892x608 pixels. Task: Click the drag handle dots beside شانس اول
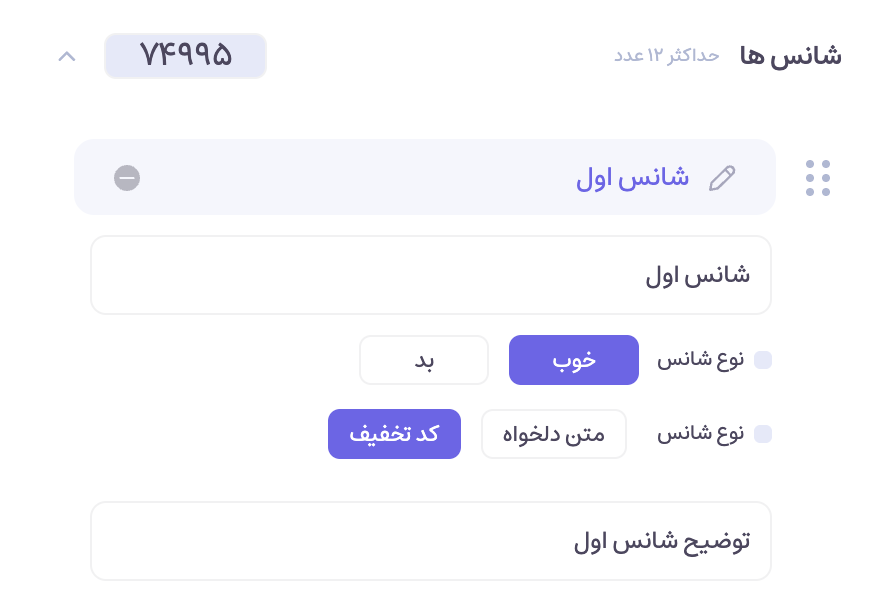(x=817, y=177)
